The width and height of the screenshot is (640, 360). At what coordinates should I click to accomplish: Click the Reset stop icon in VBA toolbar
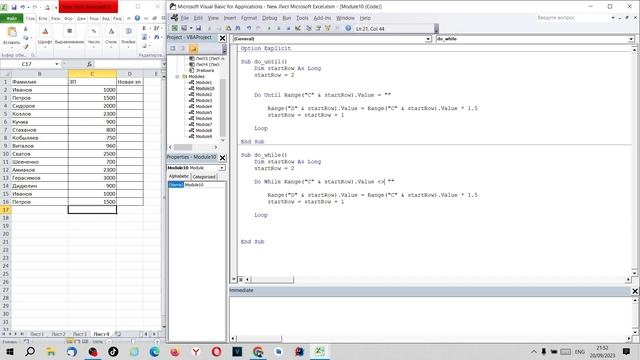click(x=288, y=28)
